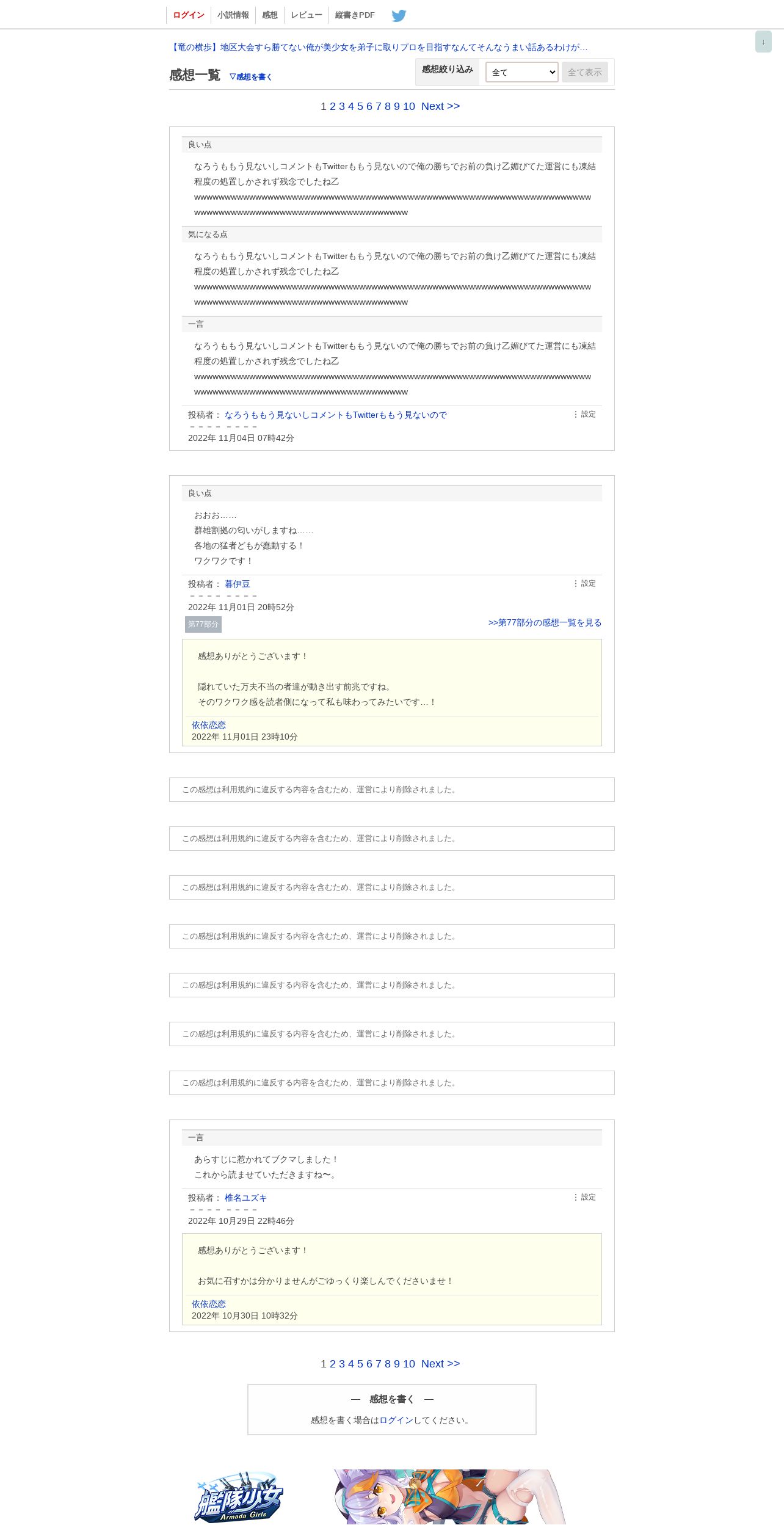Select 縦書きPDF in top menu

(x=355, y=15)
